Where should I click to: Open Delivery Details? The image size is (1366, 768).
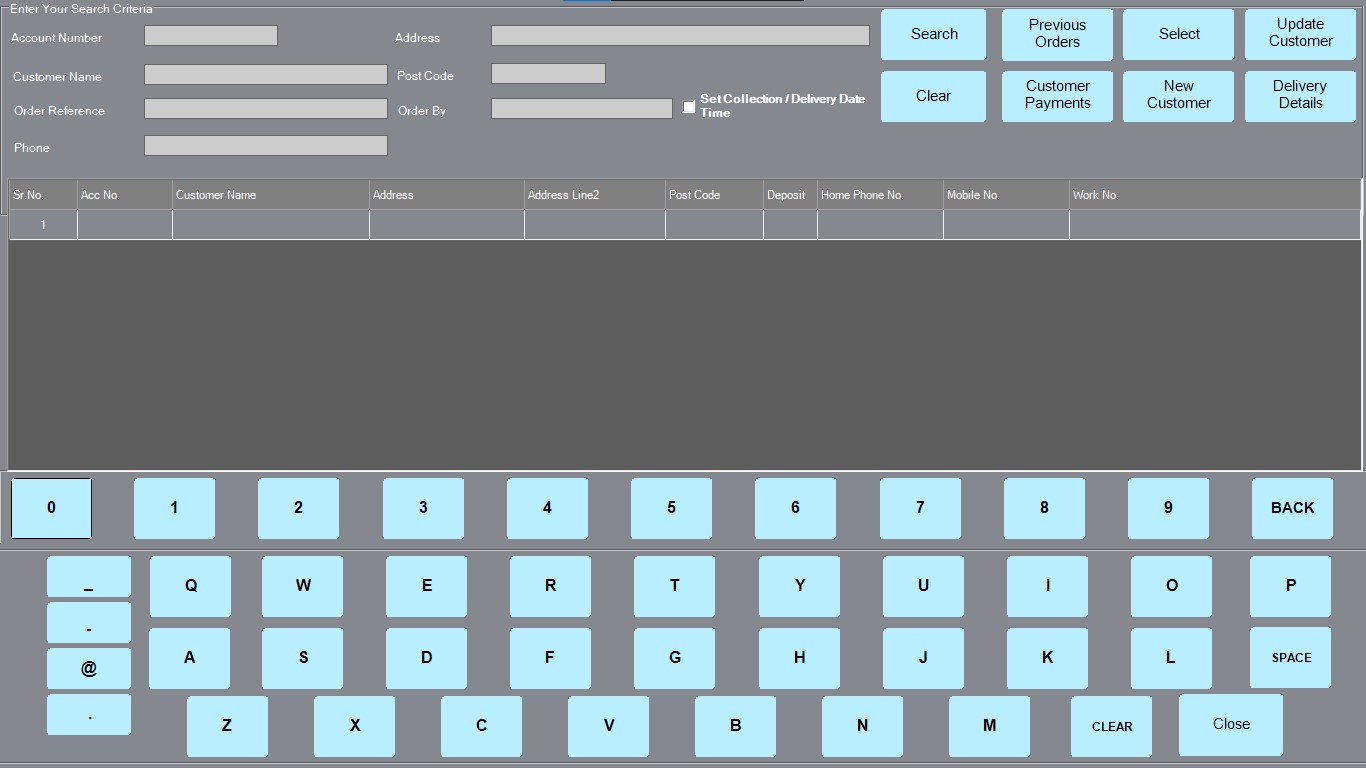tap(1299, 95)
